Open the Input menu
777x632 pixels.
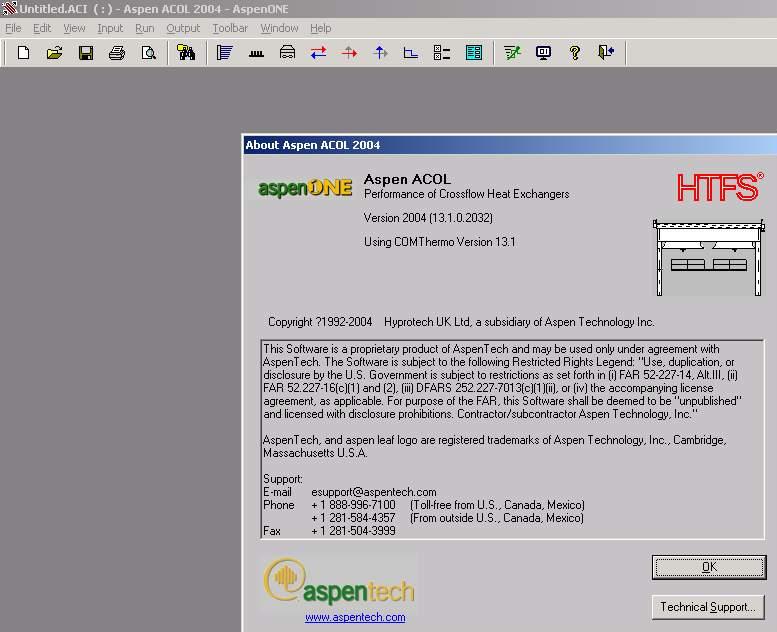[110, 28]
